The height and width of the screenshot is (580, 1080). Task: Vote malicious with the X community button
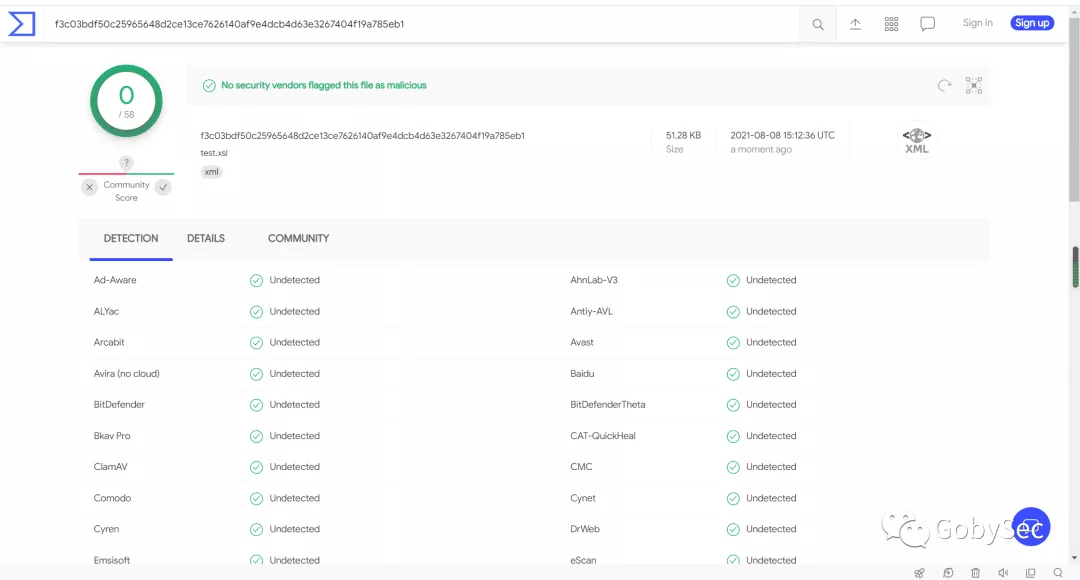(x=90, y=187)
